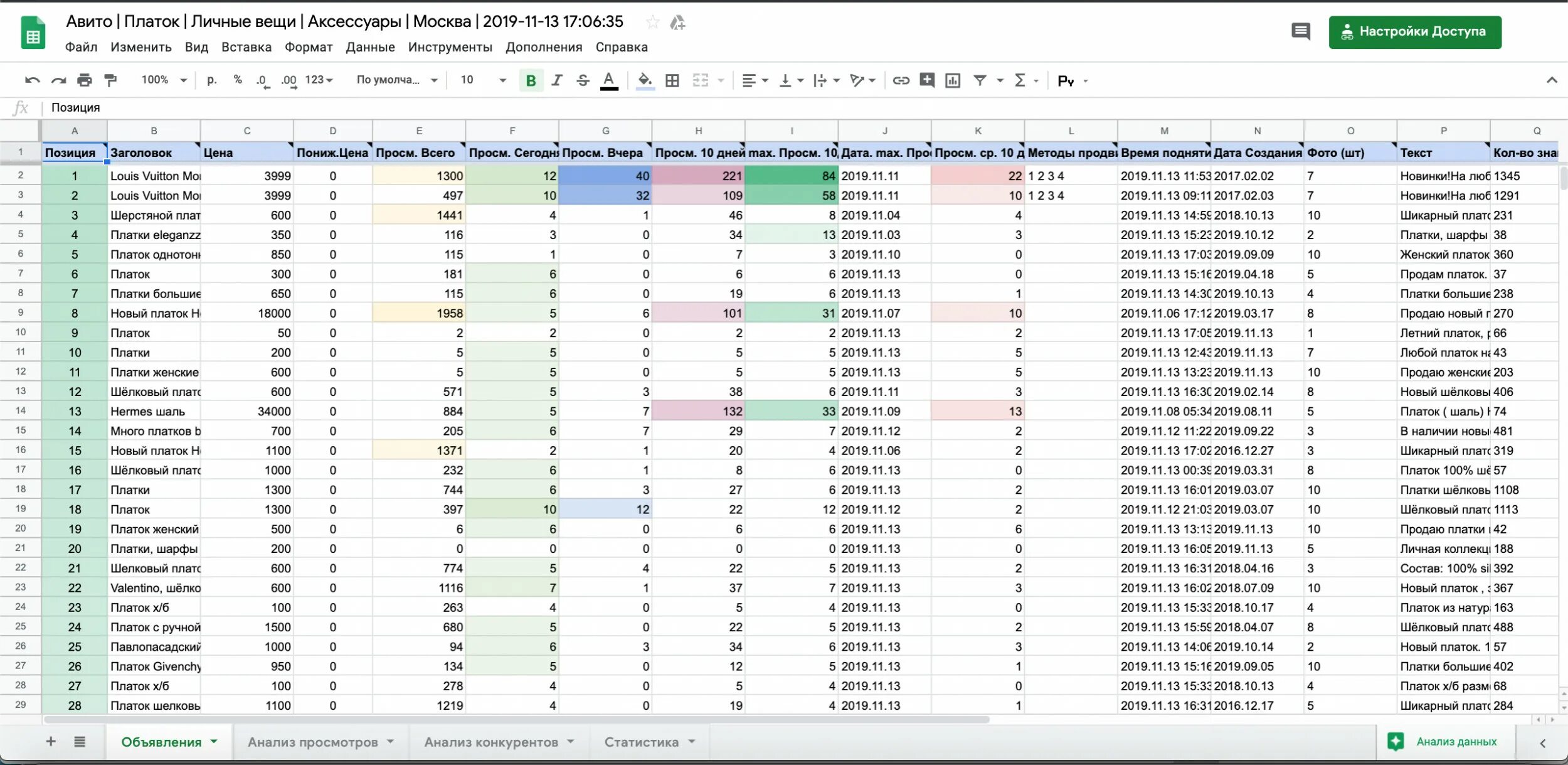
Task: Select the paint format roller icon
Action: coord(110,80)
